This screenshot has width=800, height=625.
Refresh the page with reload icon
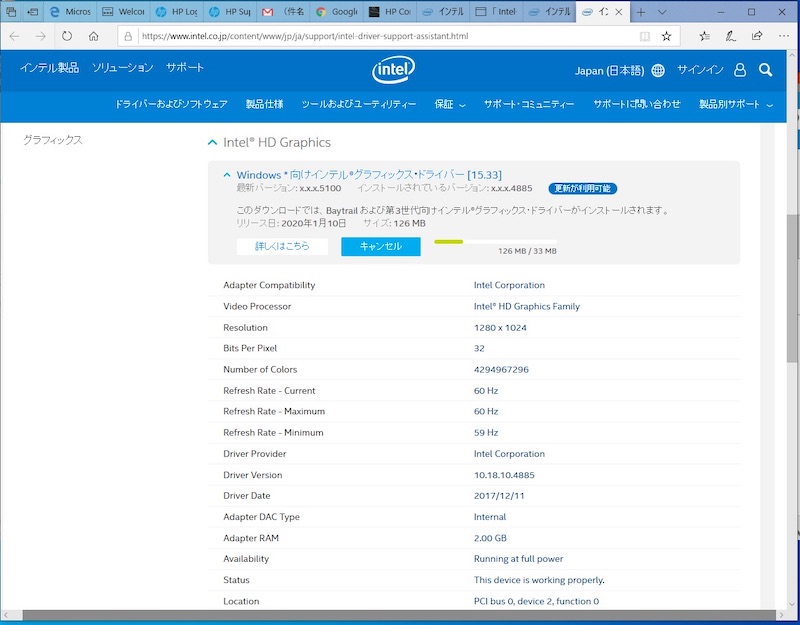tap(67, 36)
